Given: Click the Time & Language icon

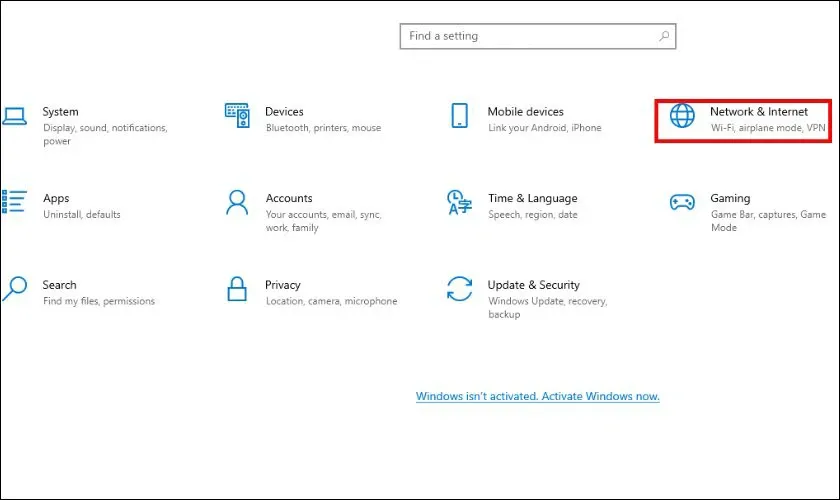Looking at the screenshot, I should click(459, 202).
